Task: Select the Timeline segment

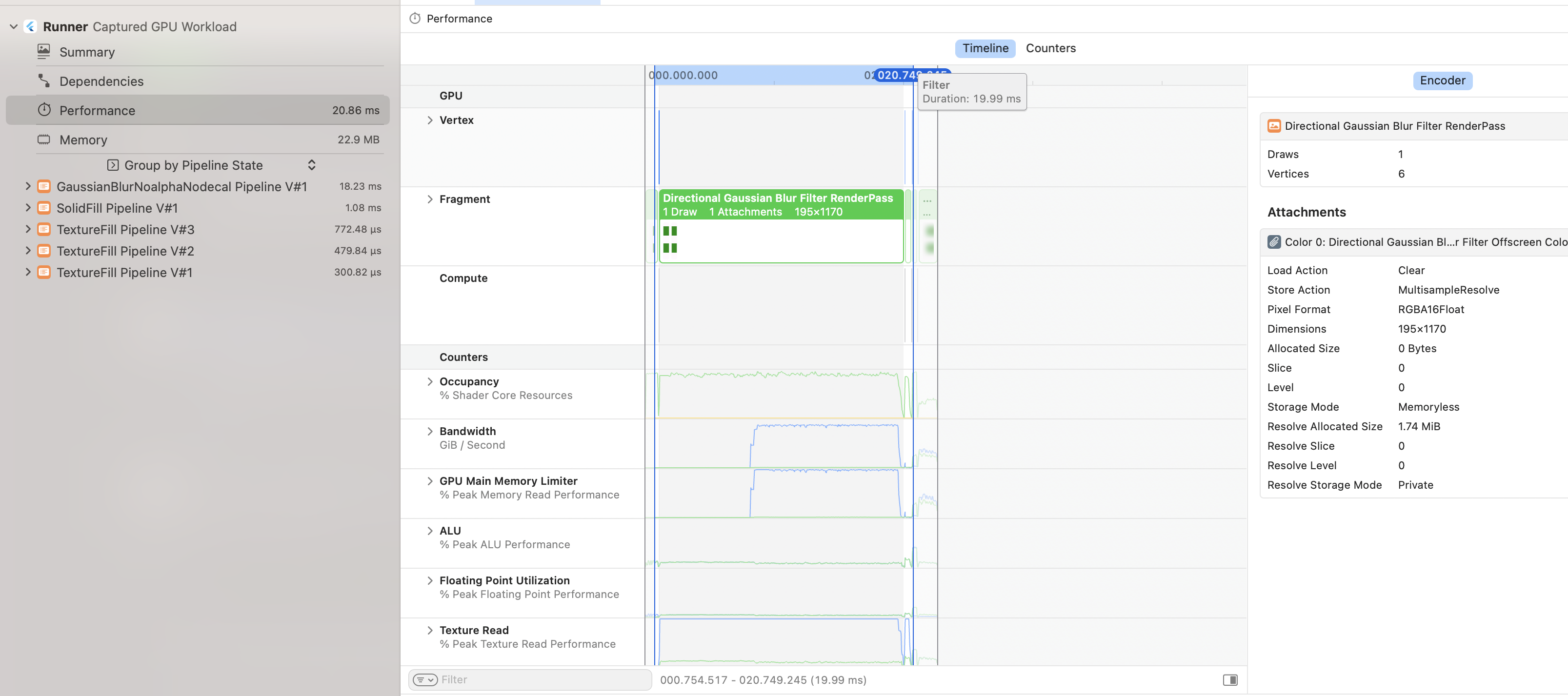Action: (x=984, y=48)
